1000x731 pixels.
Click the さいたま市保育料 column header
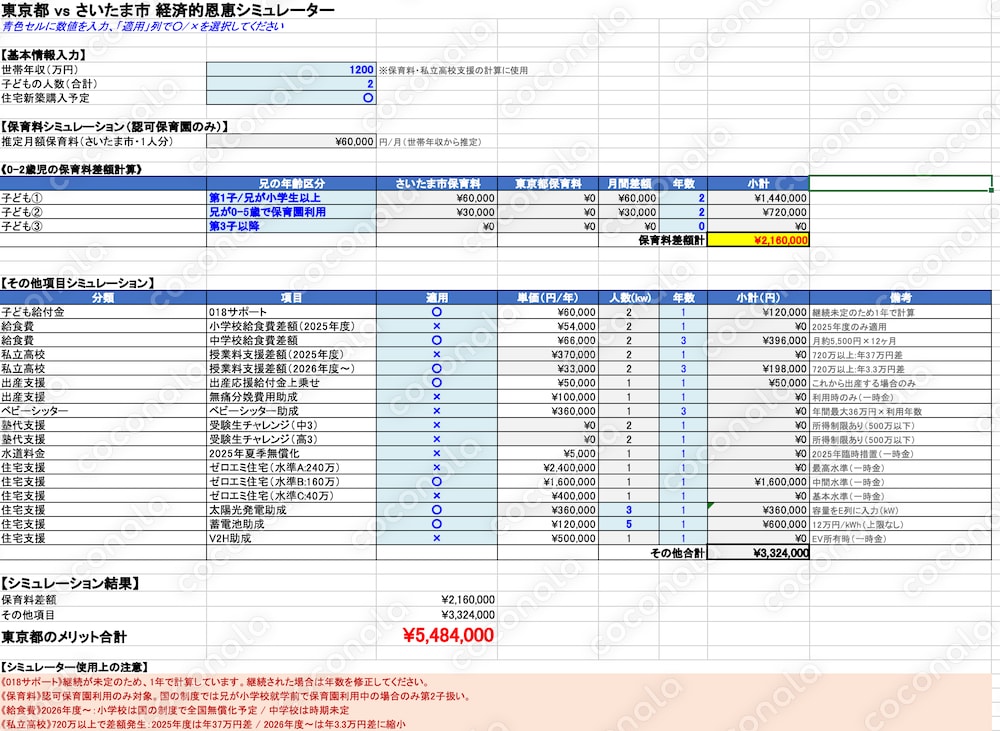(x=437, y=184)
